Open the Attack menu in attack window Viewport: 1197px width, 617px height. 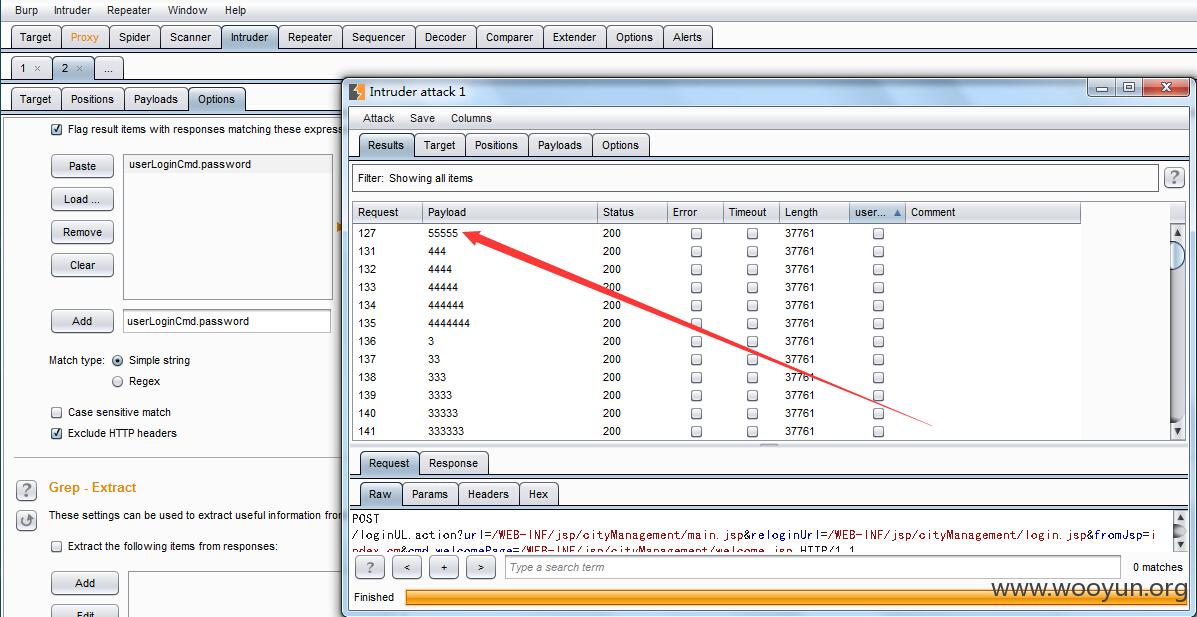pos(379,118)
